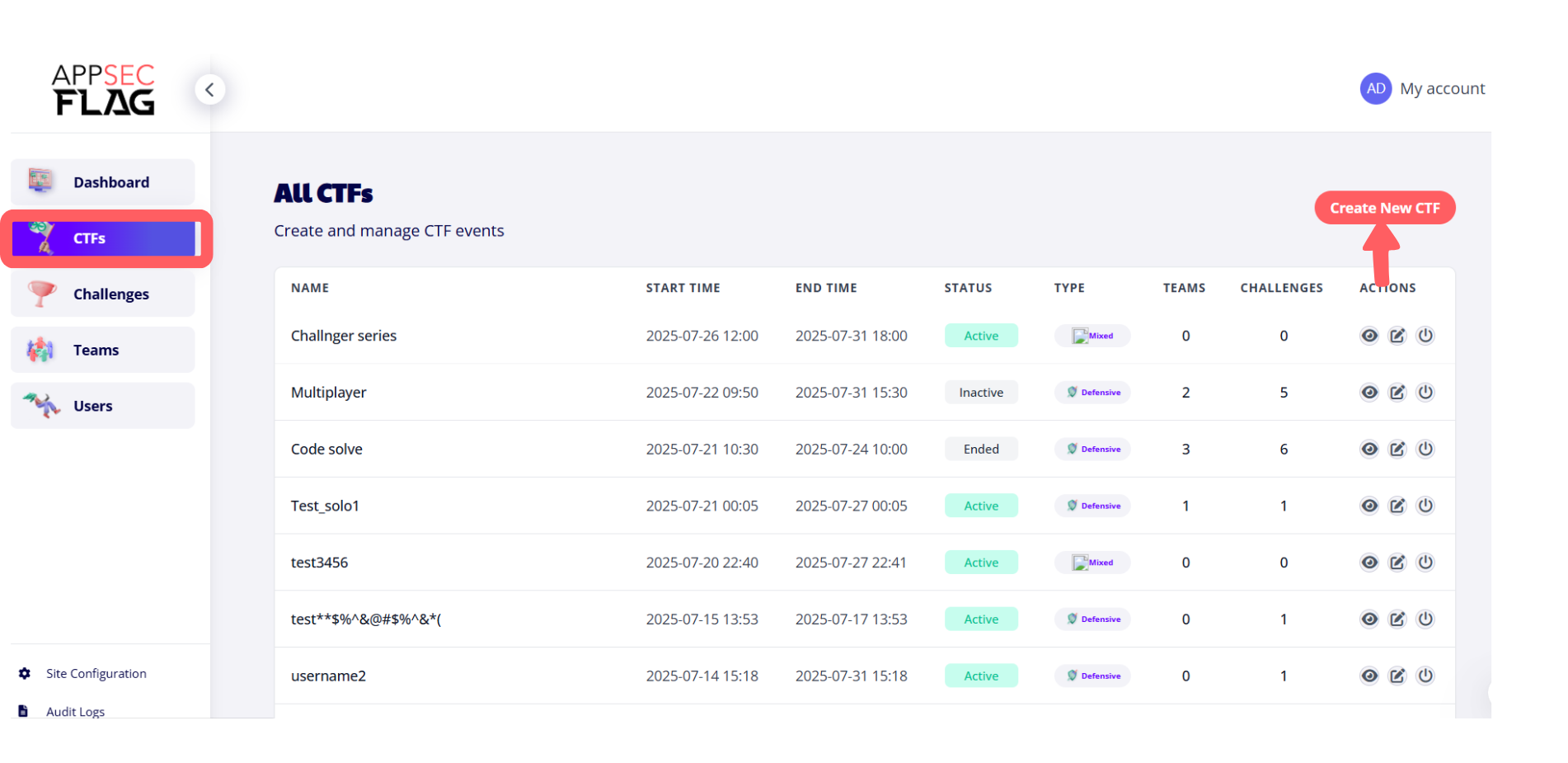Click the APPSEC FLAG logo

click(103, 89)
